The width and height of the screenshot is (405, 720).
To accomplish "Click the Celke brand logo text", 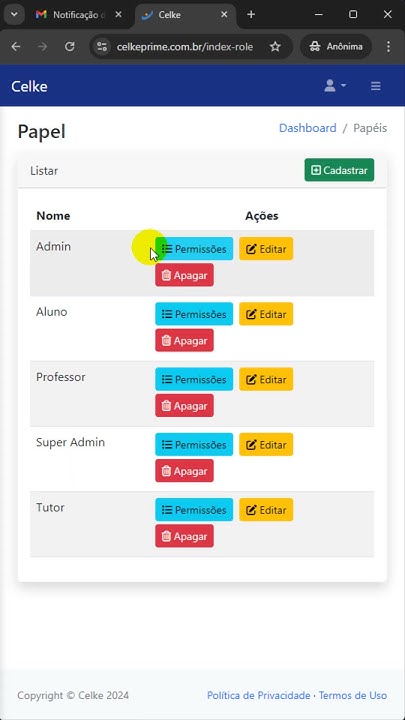I will tap(29, 86).
